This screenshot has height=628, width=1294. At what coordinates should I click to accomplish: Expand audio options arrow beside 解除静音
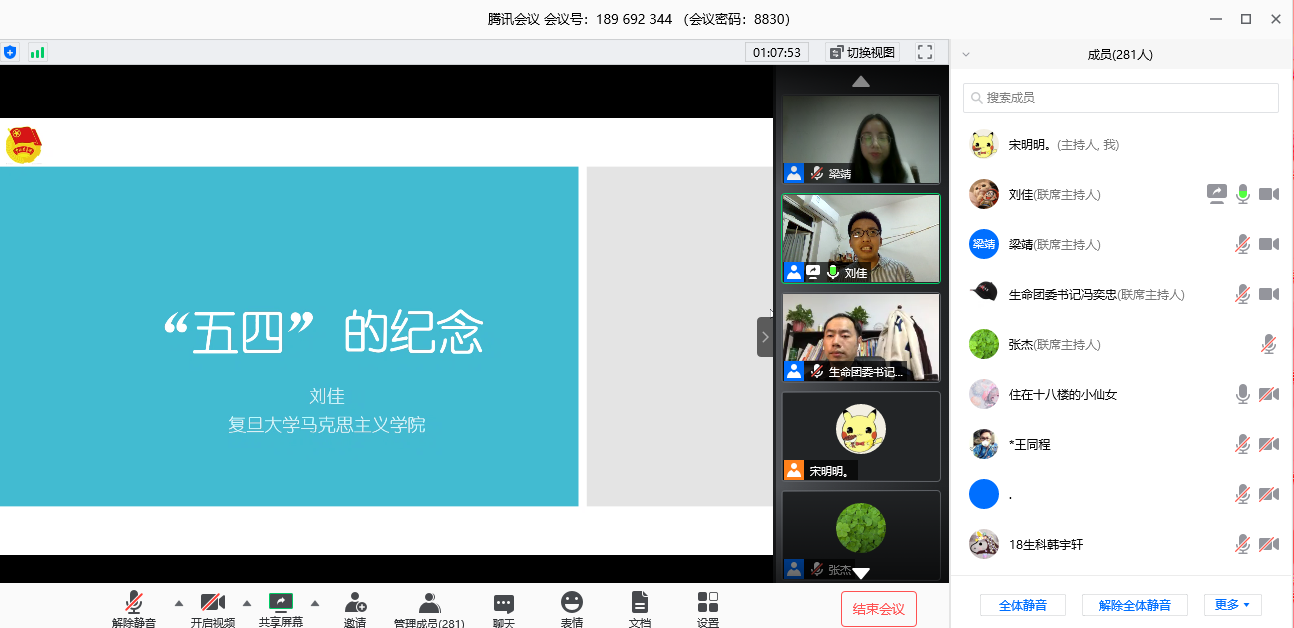point(179,603)
